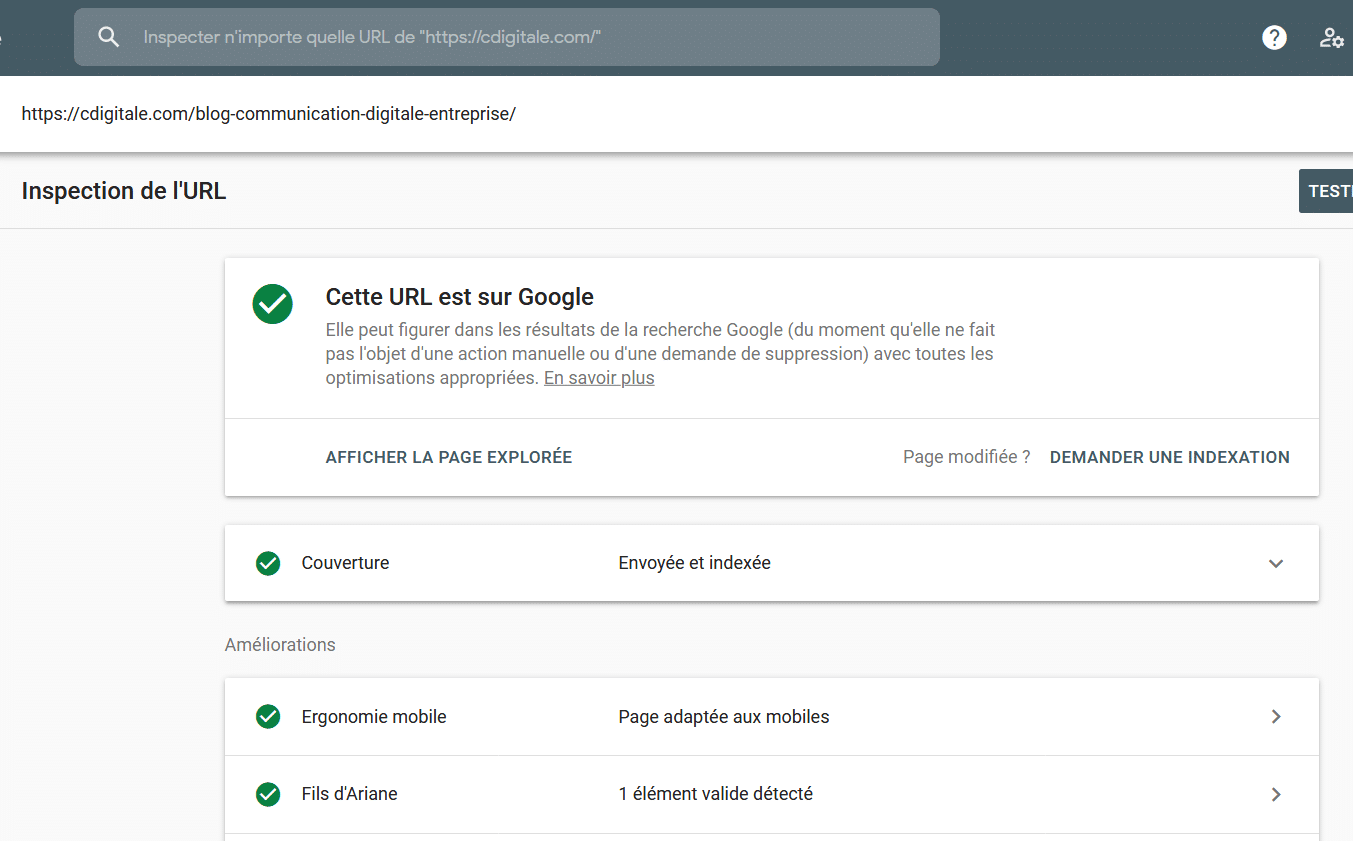Click DEMANDER UNE INDEXATION
Screen dimensions: 1353x841
tap(1170, 457)
